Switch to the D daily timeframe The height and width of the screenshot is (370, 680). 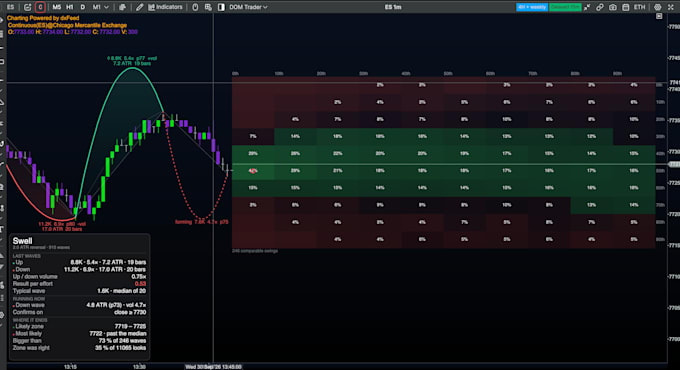83,7
